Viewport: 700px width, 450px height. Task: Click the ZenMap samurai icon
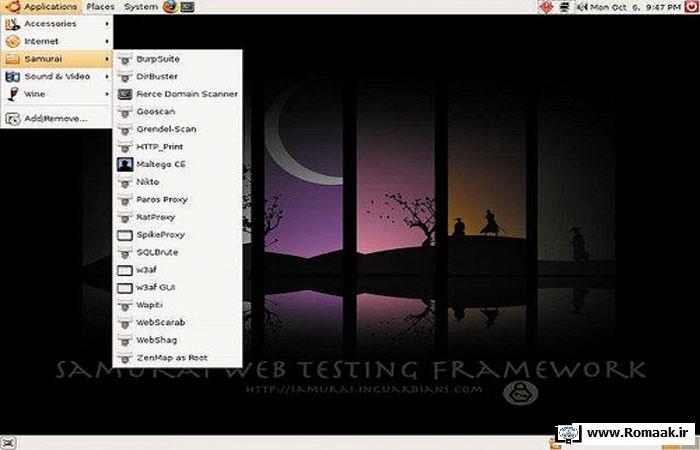[x=125, y=358]
